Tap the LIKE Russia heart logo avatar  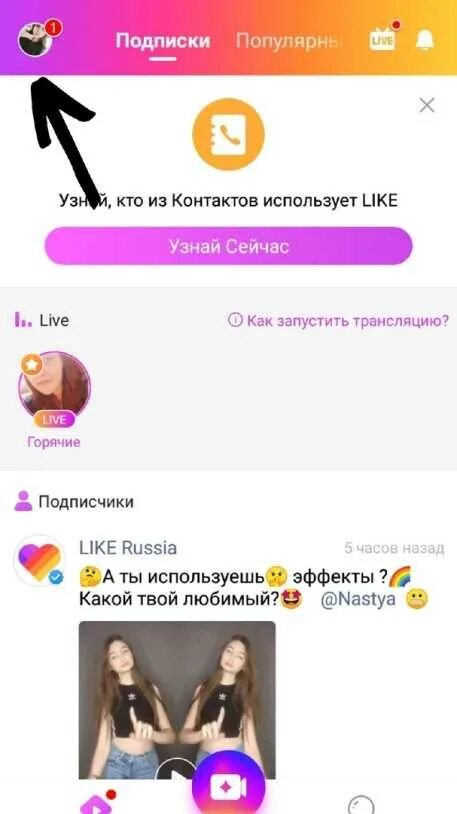39,561
